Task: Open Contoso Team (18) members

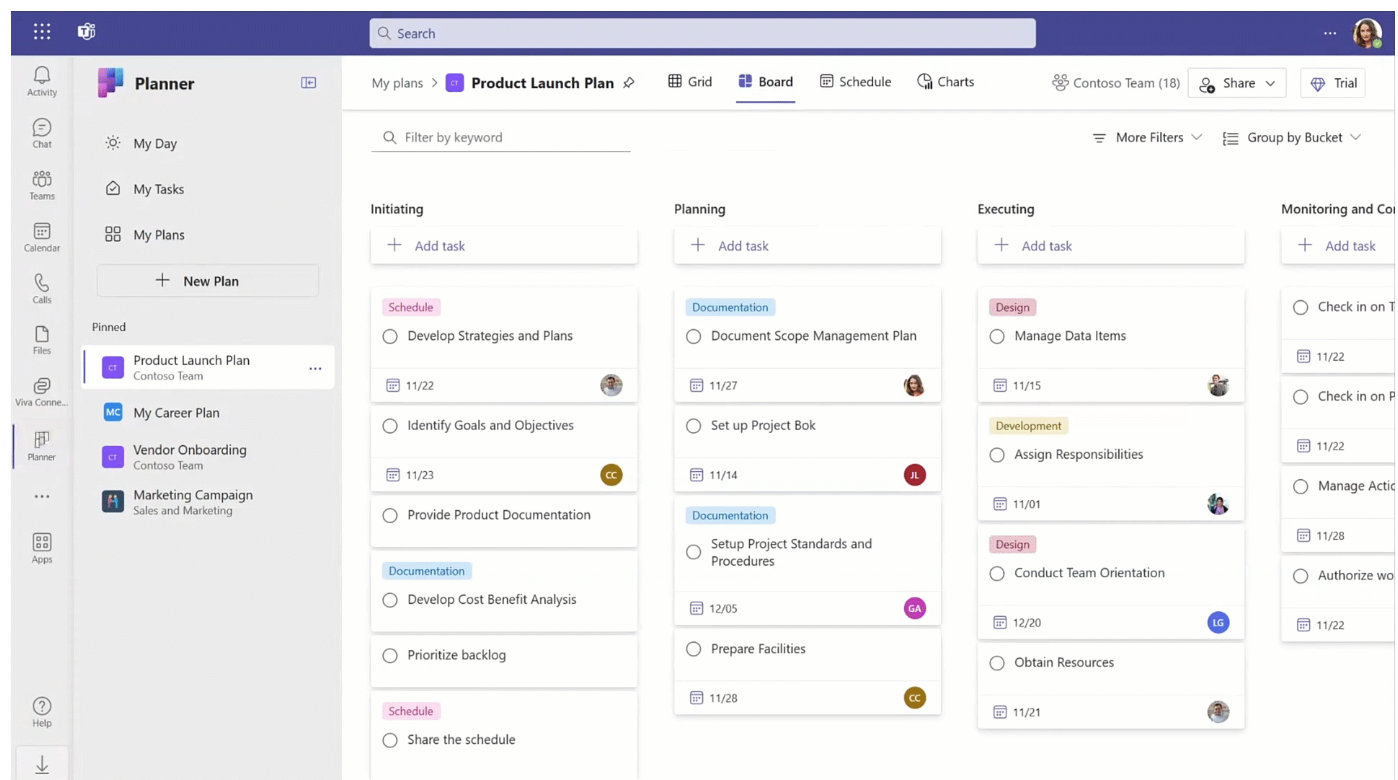Action: coord(1116,83)
